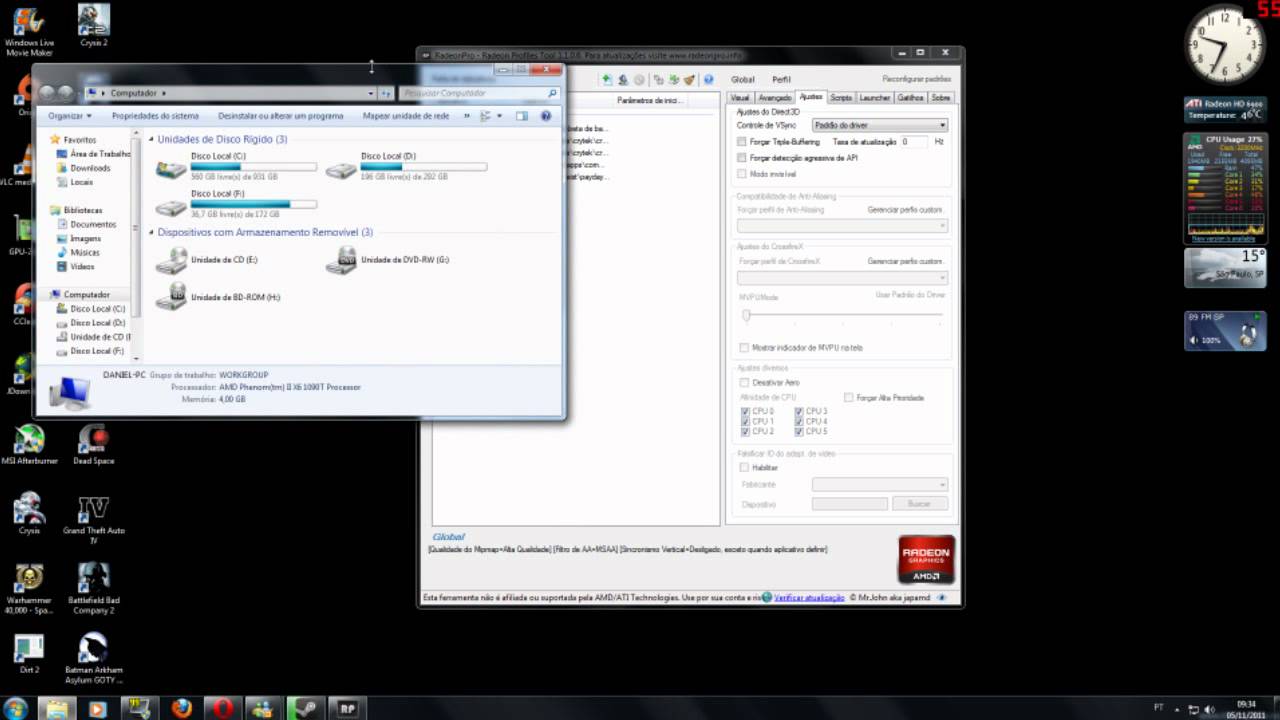Click Perfil button in RadeonPro toolbar
The height and width of the screenshot is (720, 1280).
click(x=781, y=79)
